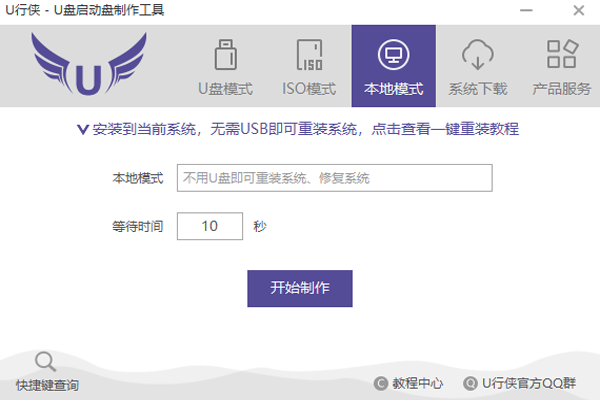Close the U行侠 window
Viewport: 600px width, 400px height.
[x=581, y=11]
